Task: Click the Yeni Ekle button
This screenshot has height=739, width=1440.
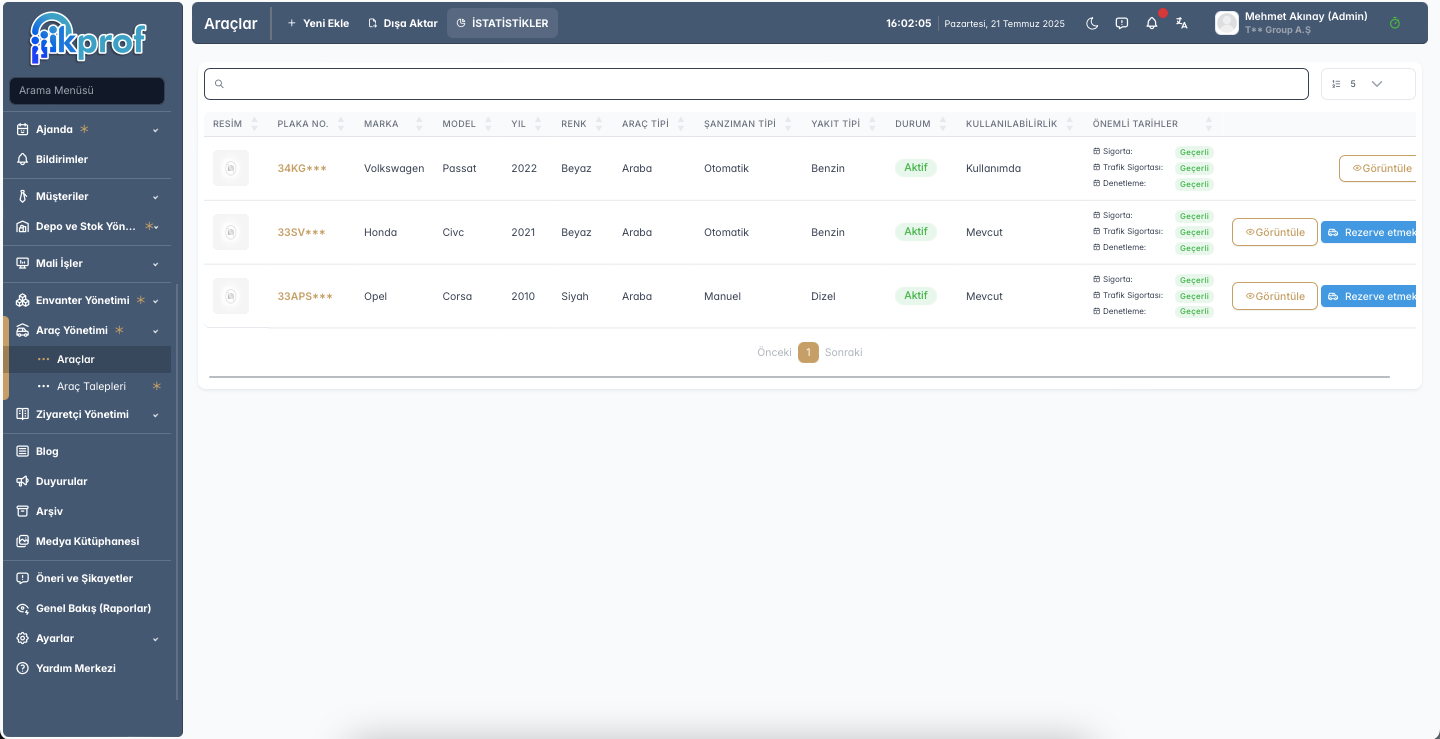Action: pyautogui.click(x=318, y=23)
